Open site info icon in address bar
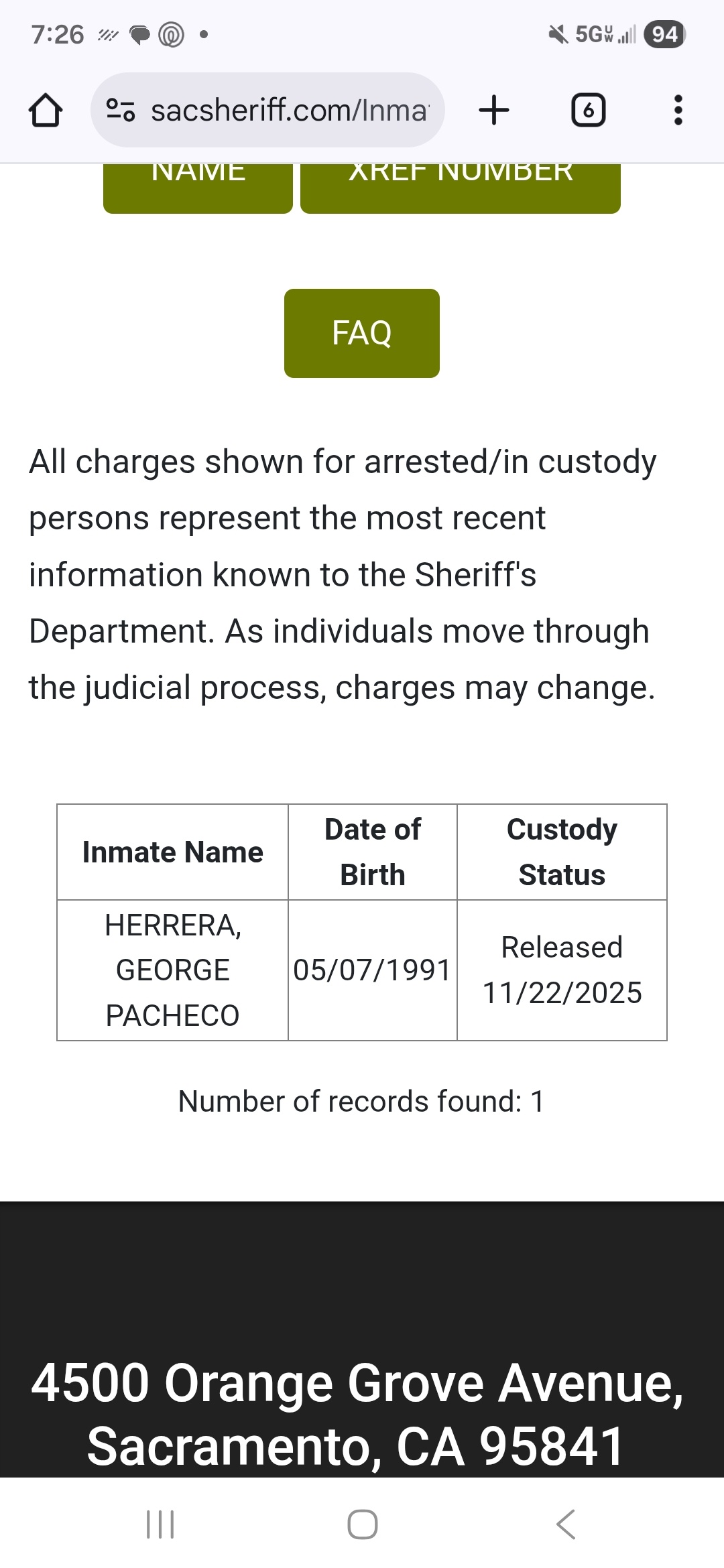 (x=121, y=110)
